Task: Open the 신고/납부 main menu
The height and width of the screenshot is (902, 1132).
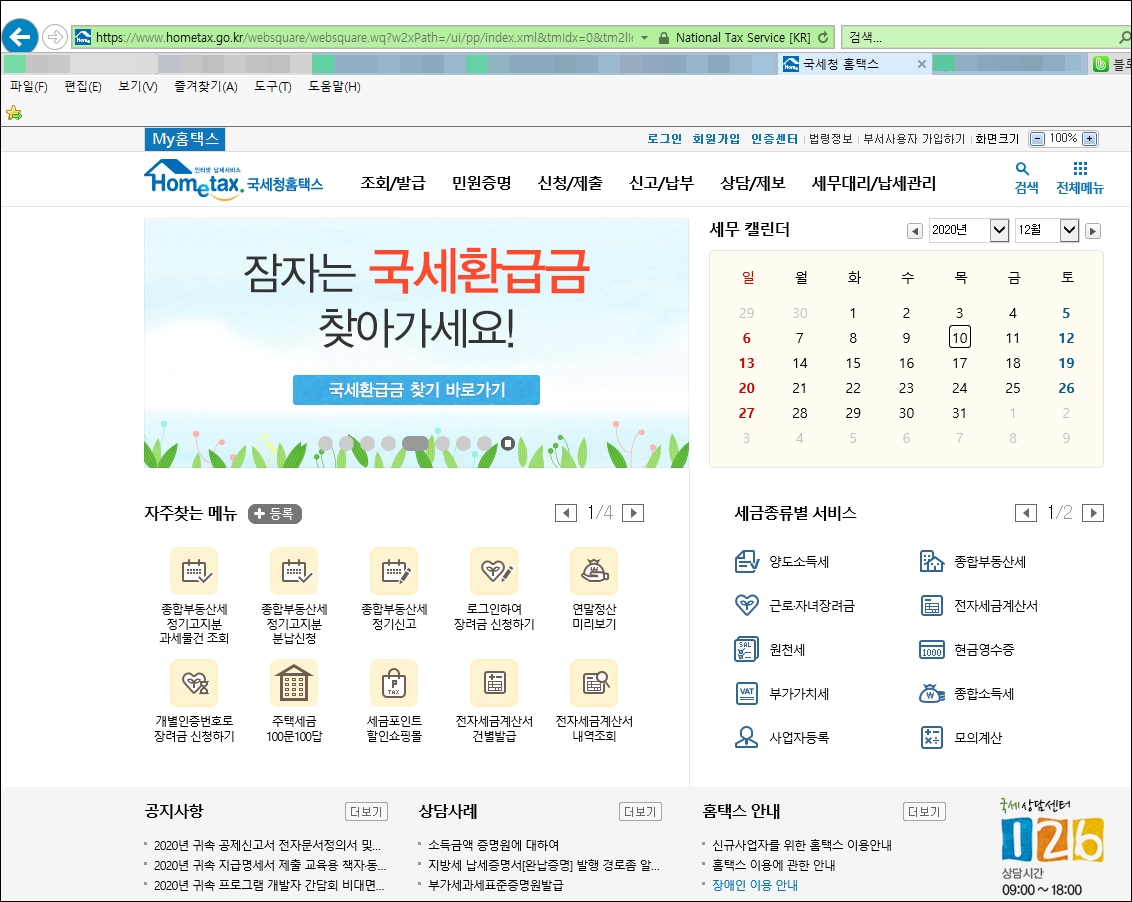Action: click(x=661, y=183)
